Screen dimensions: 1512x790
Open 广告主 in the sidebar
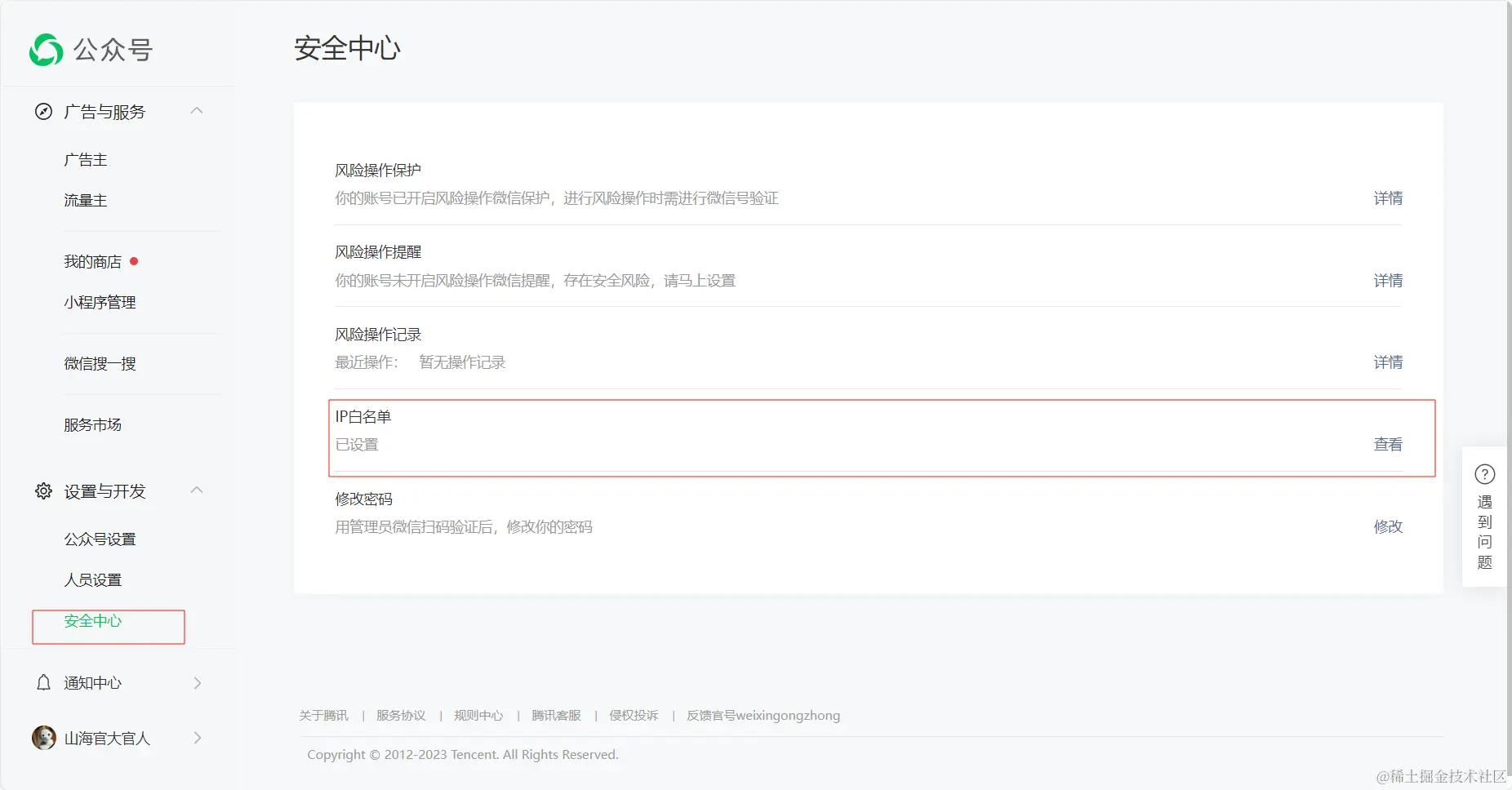(x=86, y=160)
